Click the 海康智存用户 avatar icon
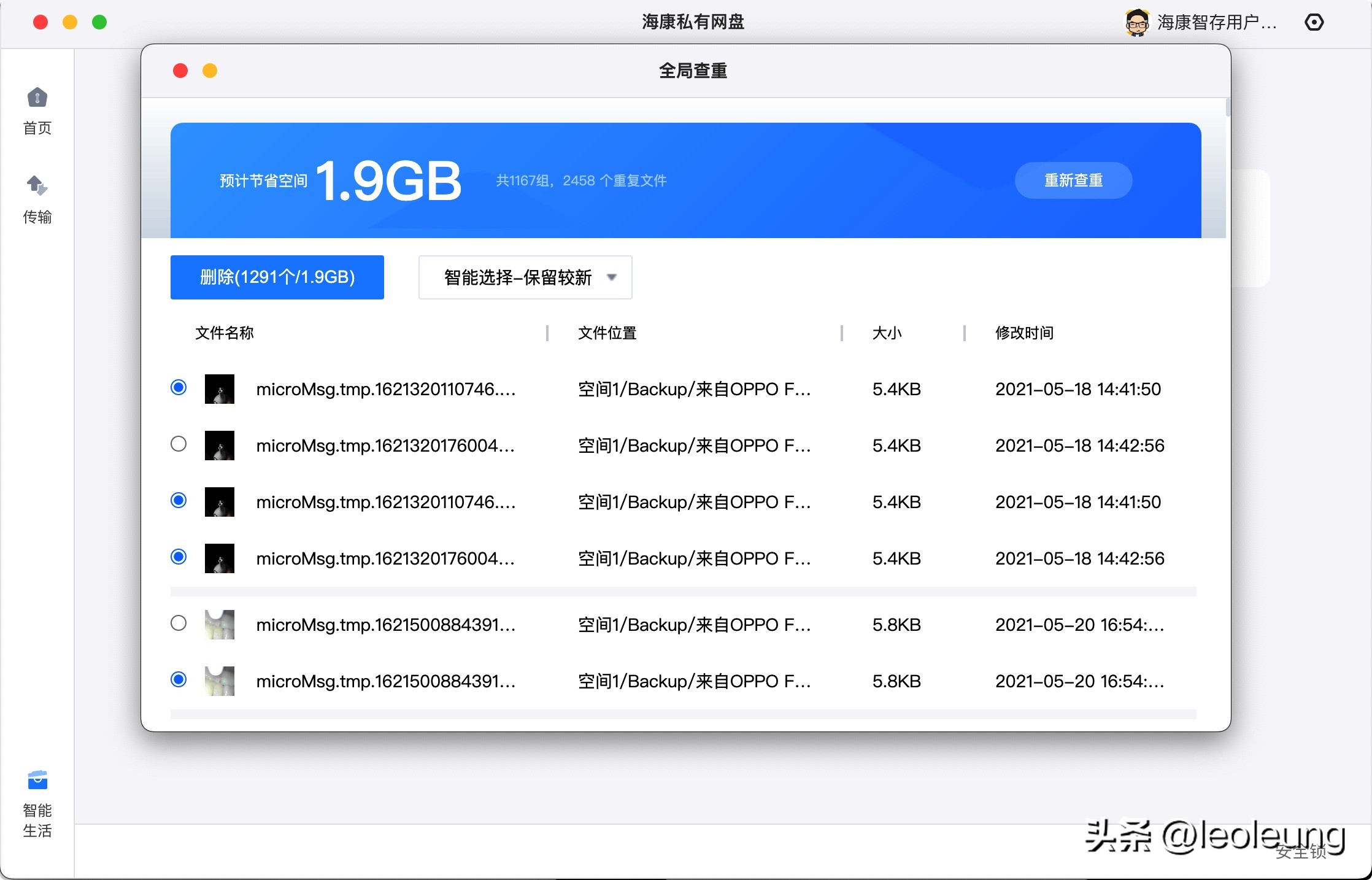Image resolution: width=1372 pixels, height=880 pixels. tap(1138, 22)
